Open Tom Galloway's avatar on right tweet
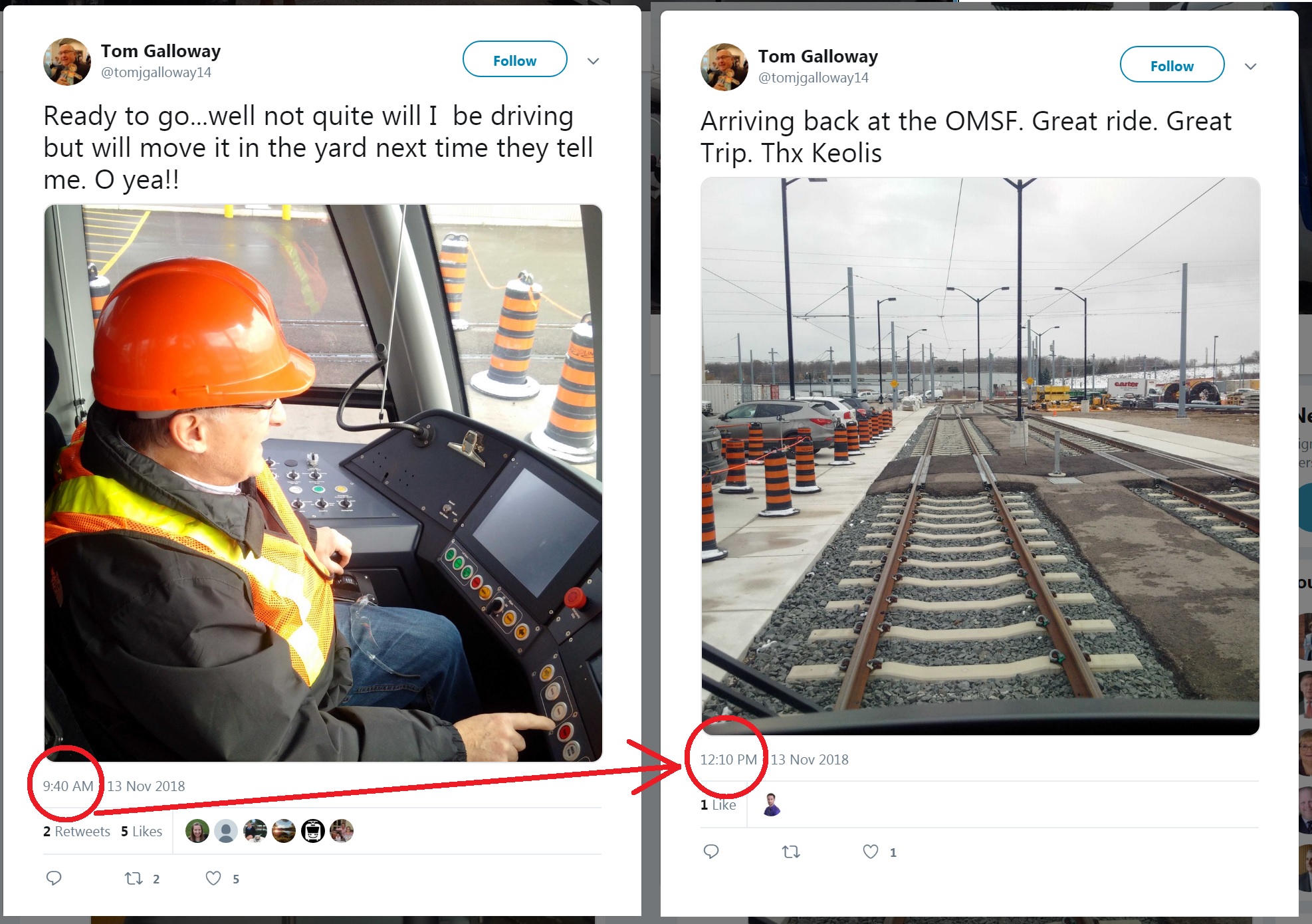1312x924 pixels. click(x=724, y=67)
